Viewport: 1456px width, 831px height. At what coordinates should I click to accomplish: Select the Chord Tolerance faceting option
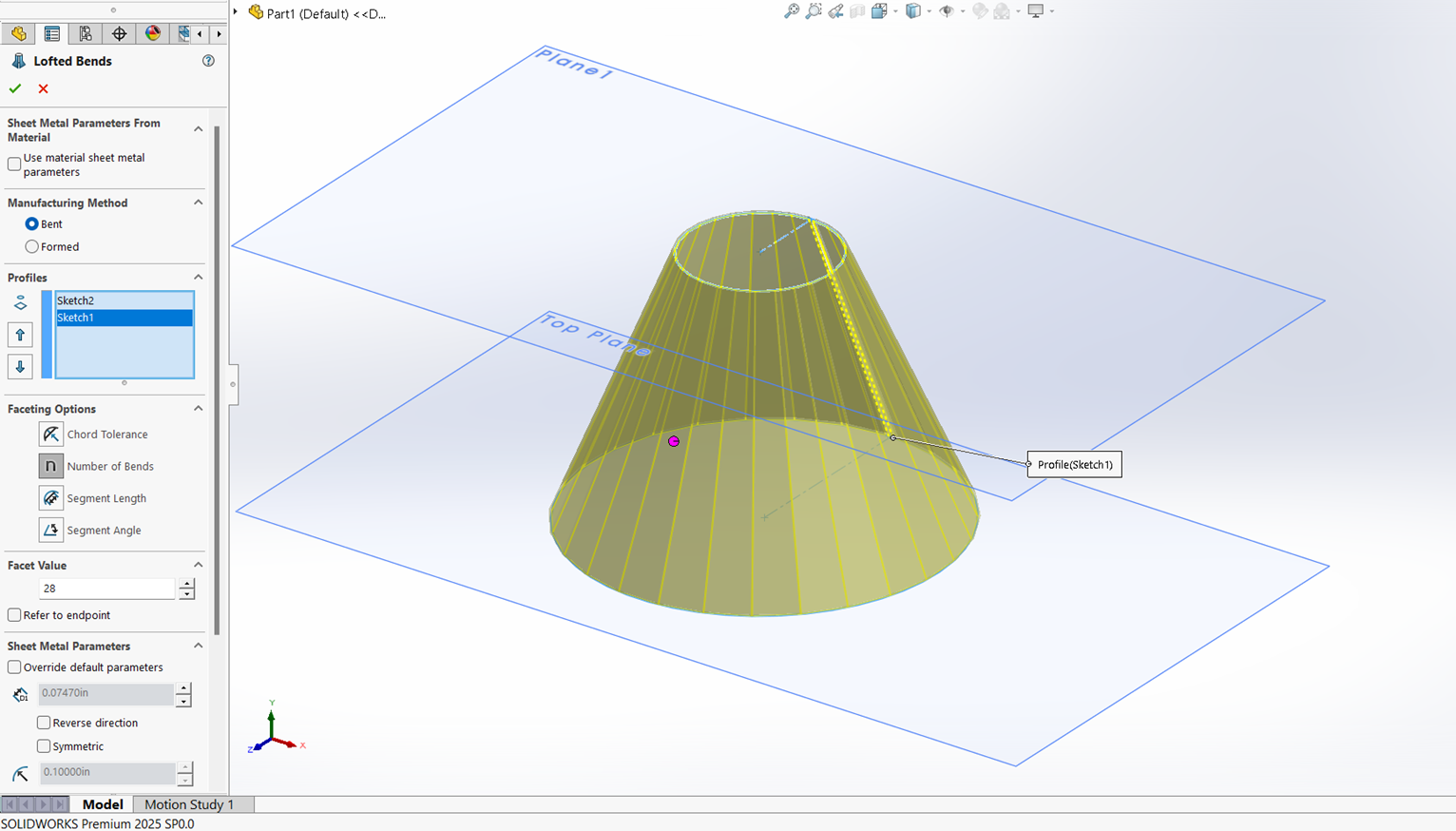tap(51, 434)
